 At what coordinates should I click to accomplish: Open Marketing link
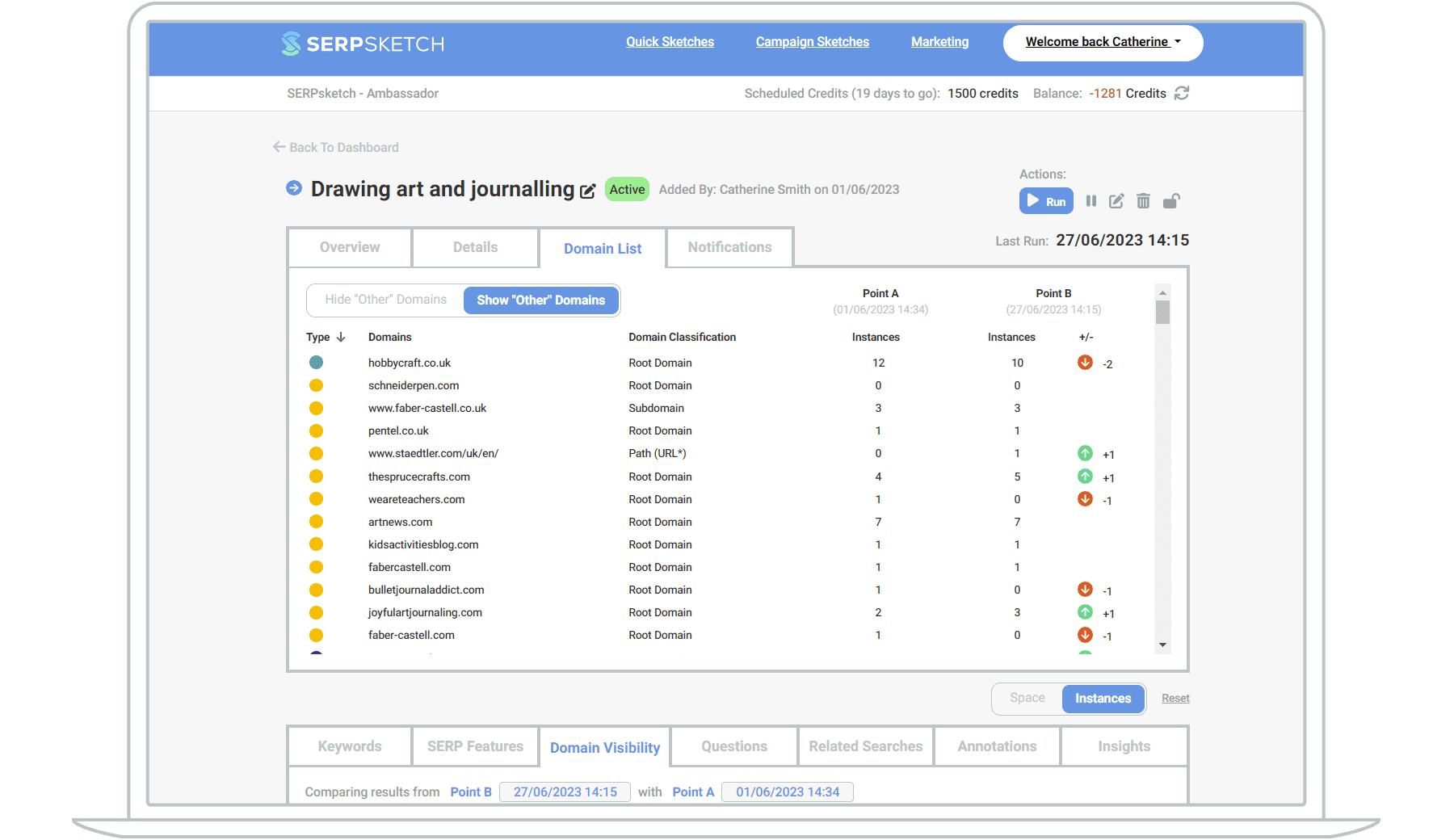click(939, 42)
